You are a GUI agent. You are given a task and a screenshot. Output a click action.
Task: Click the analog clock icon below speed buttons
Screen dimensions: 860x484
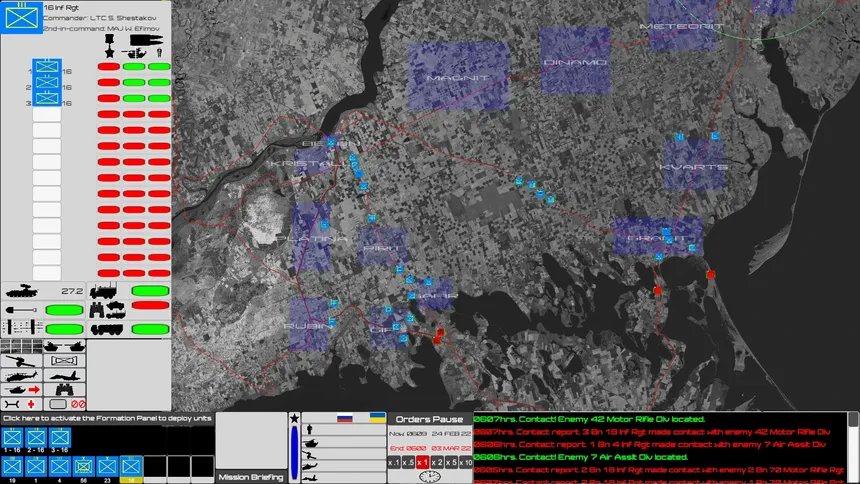pos(429,476)
